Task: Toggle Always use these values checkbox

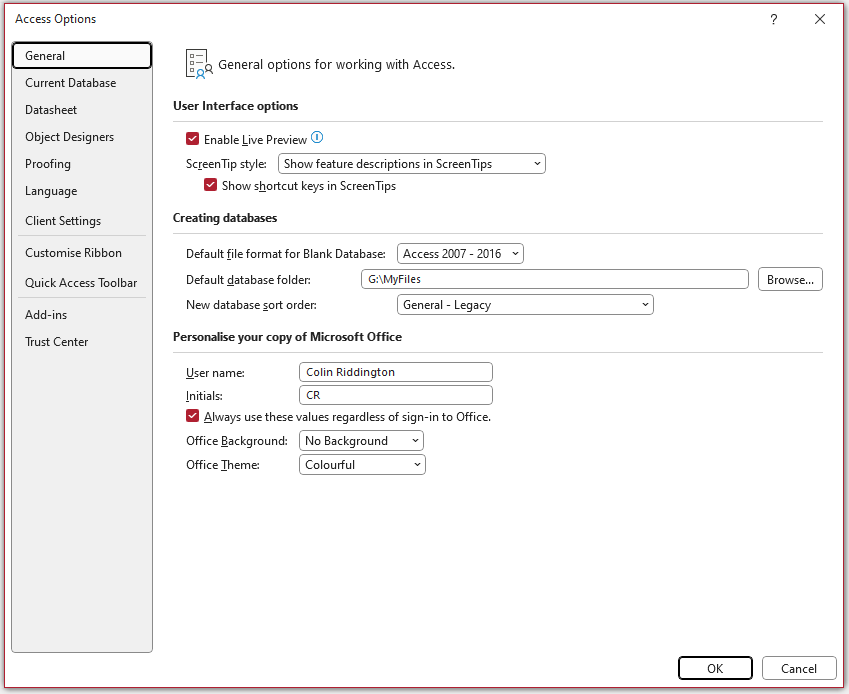Action: point(192,416)
